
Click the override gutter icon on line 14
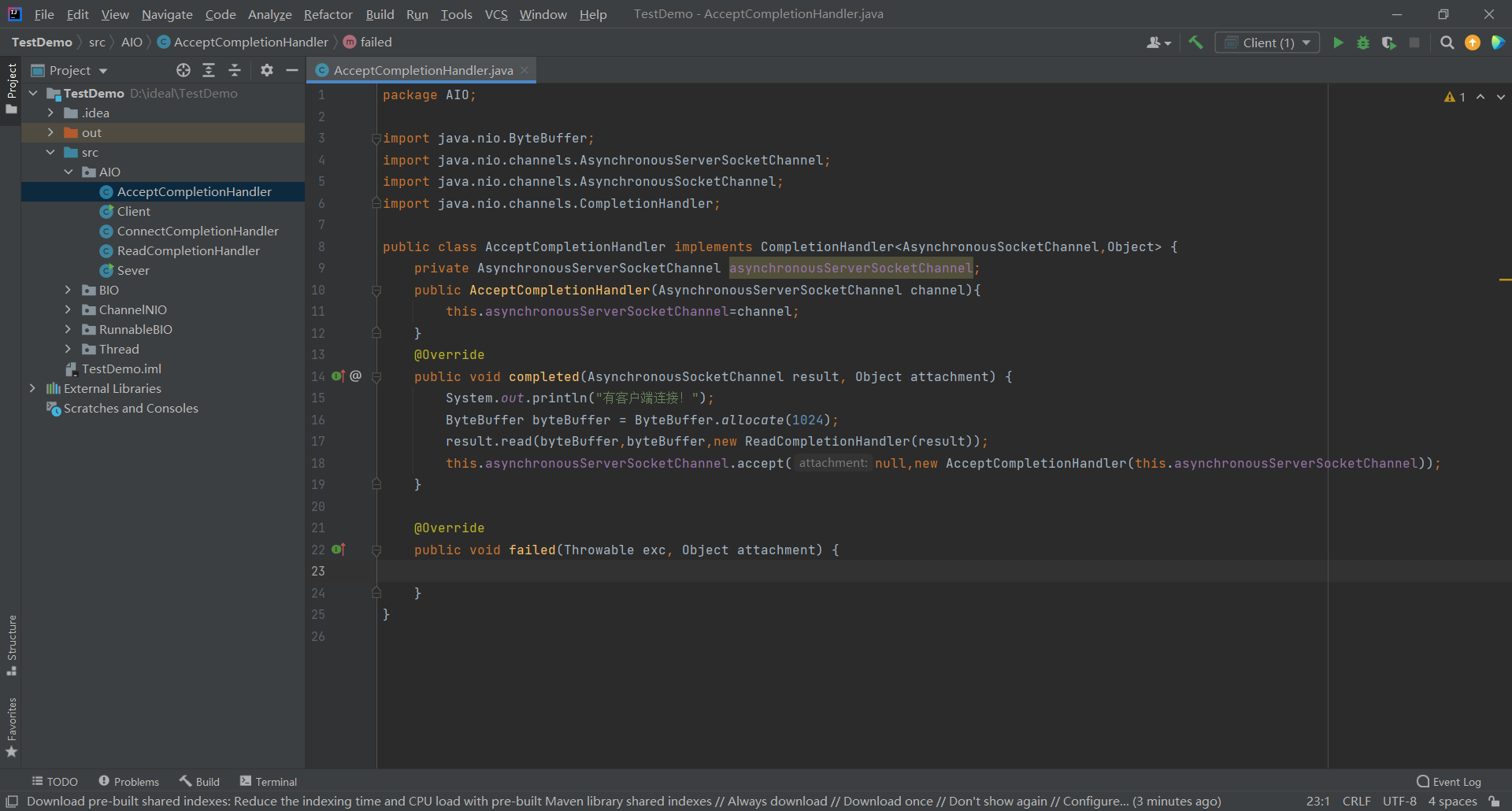point(338,376)
